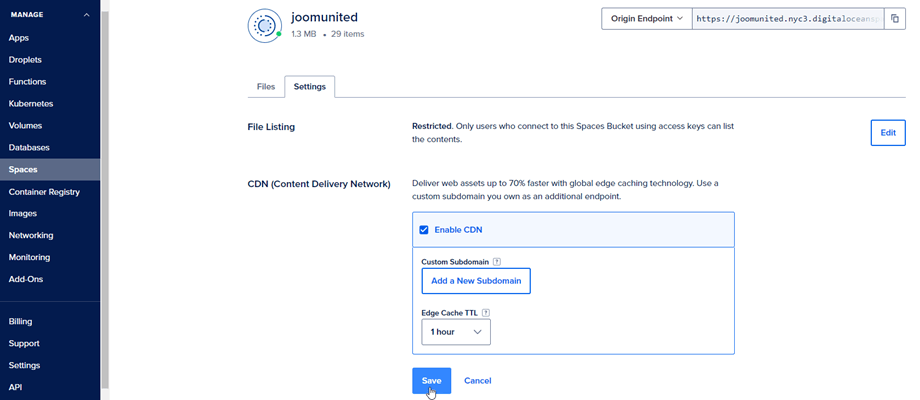Navigate to Billing
This screenshot has width=920, height=400.
20,322
